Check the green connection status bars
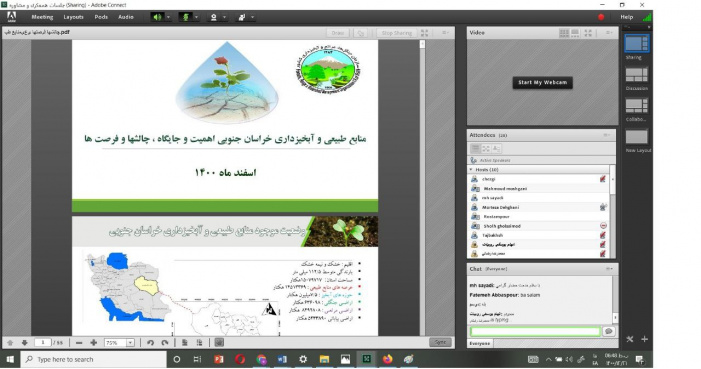The image size is (701, 369). tap(646, 17)
